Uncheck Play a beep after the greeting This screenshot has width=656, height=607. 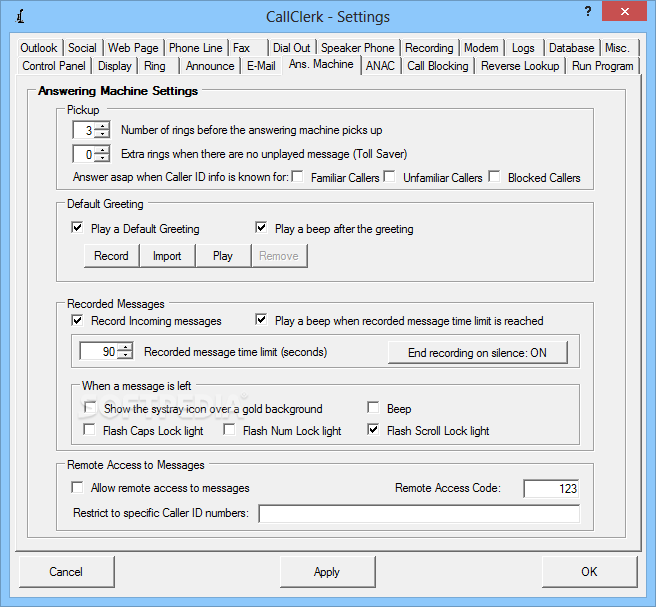click(x=261, y=228)
